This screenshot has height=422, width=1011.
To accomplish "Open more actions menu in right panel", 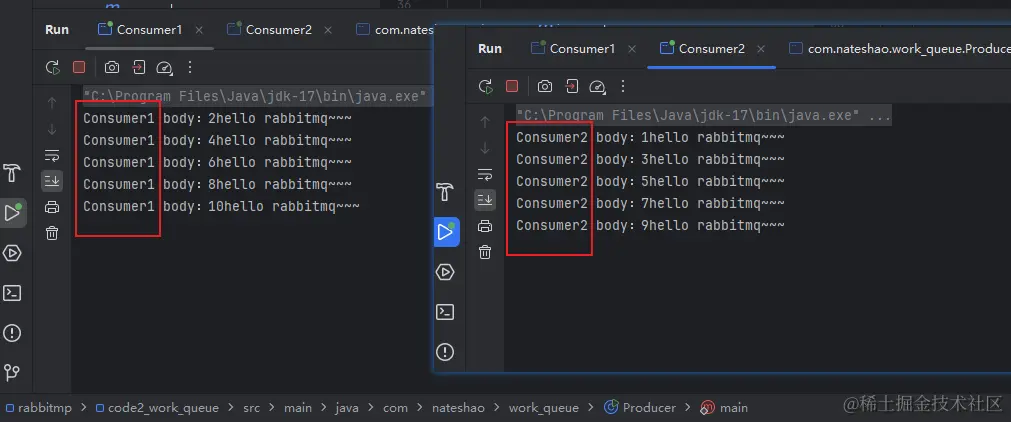I will click(623, 86).
